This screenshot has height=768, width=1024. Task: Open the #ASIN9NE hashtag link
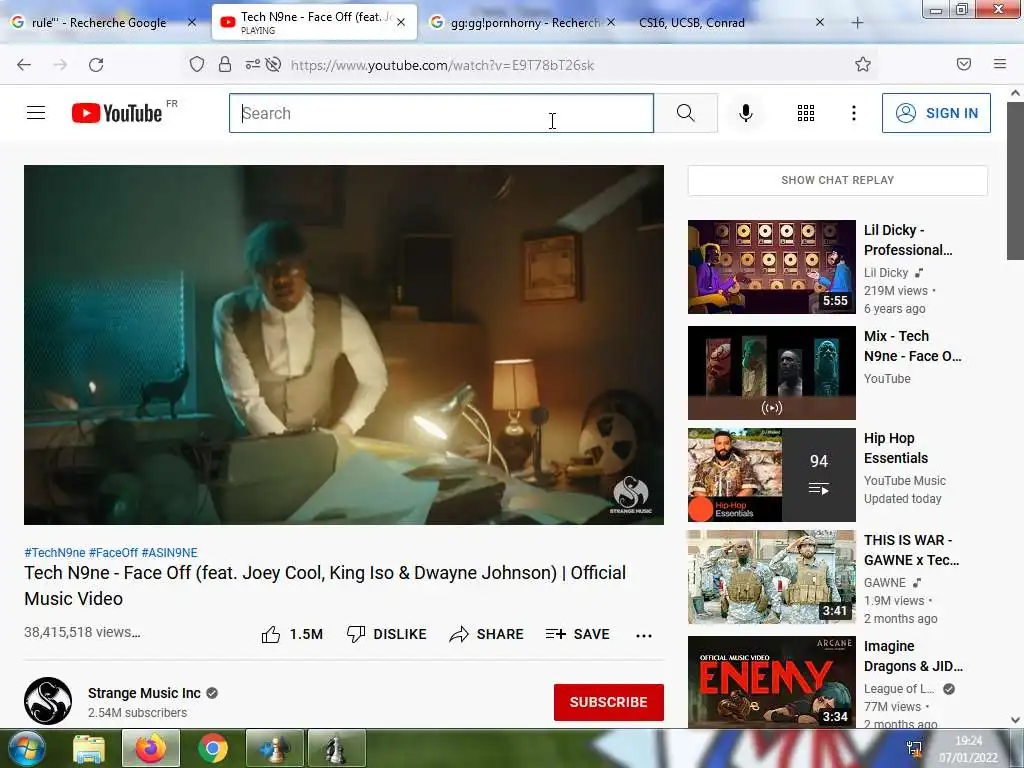[x=169, y=552]
